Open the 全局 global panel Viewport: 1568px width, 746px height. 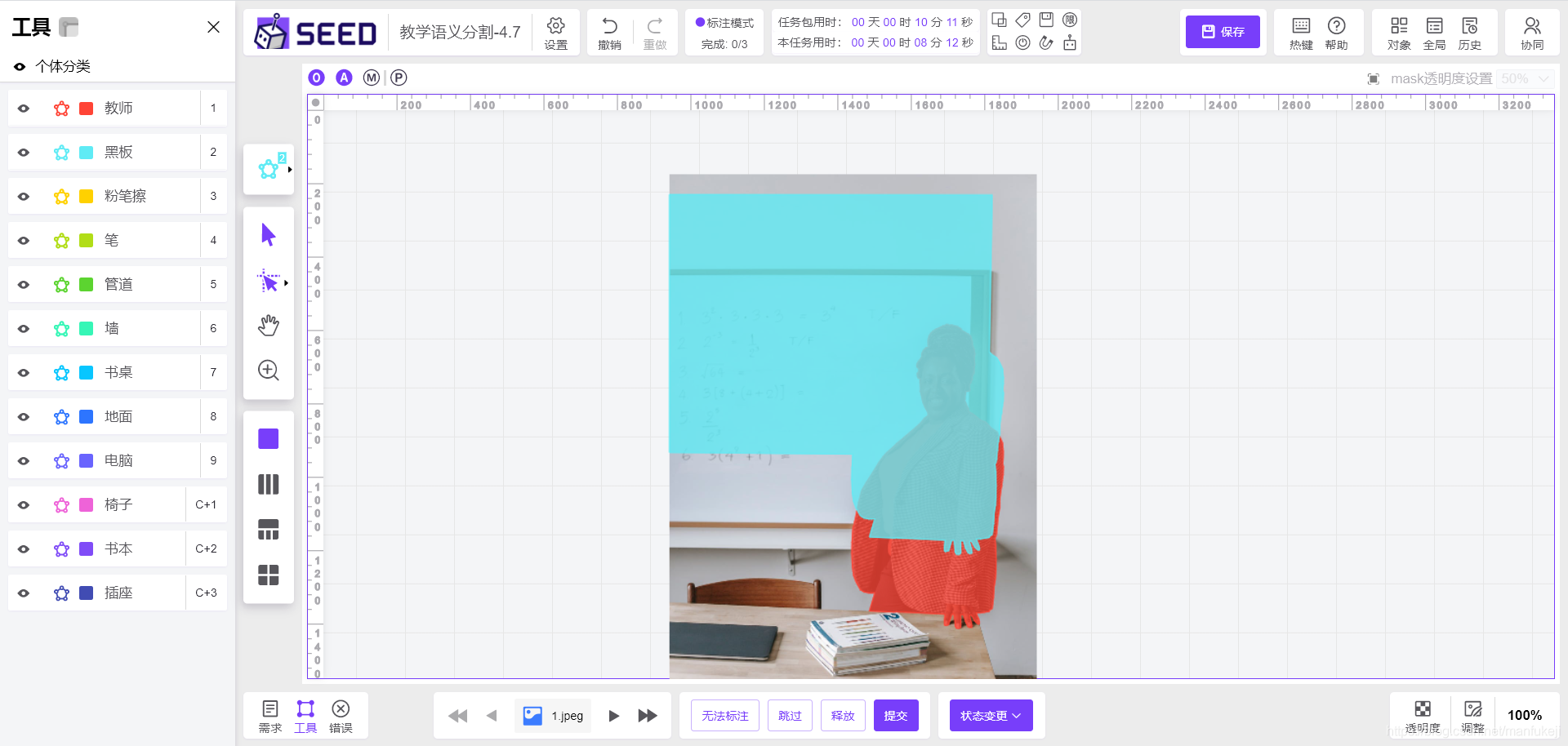click(1434, 33)
